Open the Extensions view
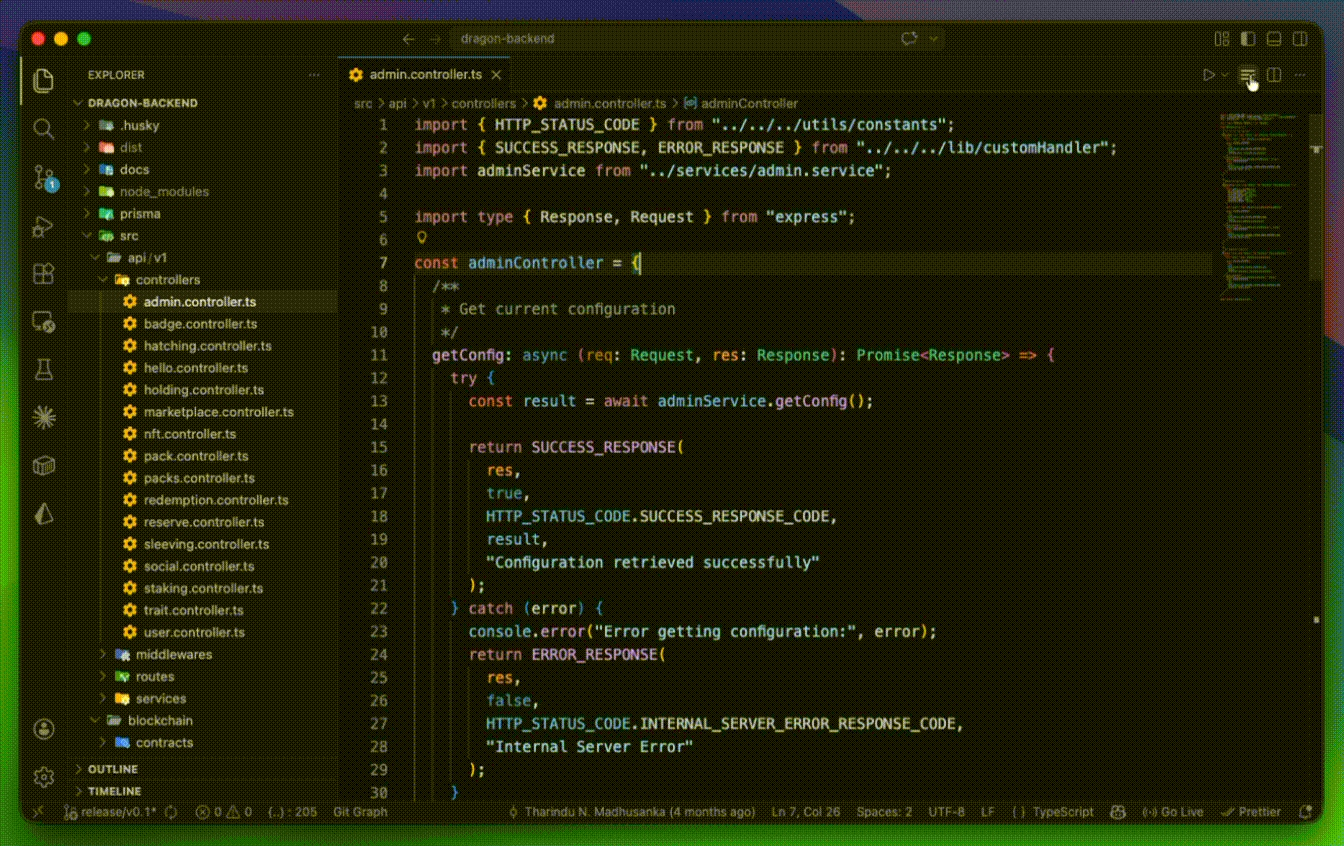This screenshot has width=1344, height=846. click(43, 274)
